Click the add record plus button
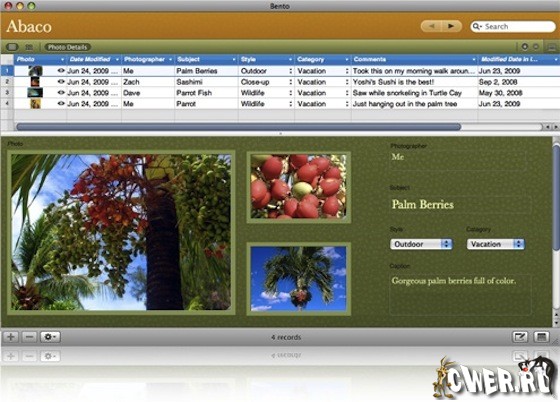The image size is (560, 402). tap(11, 337)
